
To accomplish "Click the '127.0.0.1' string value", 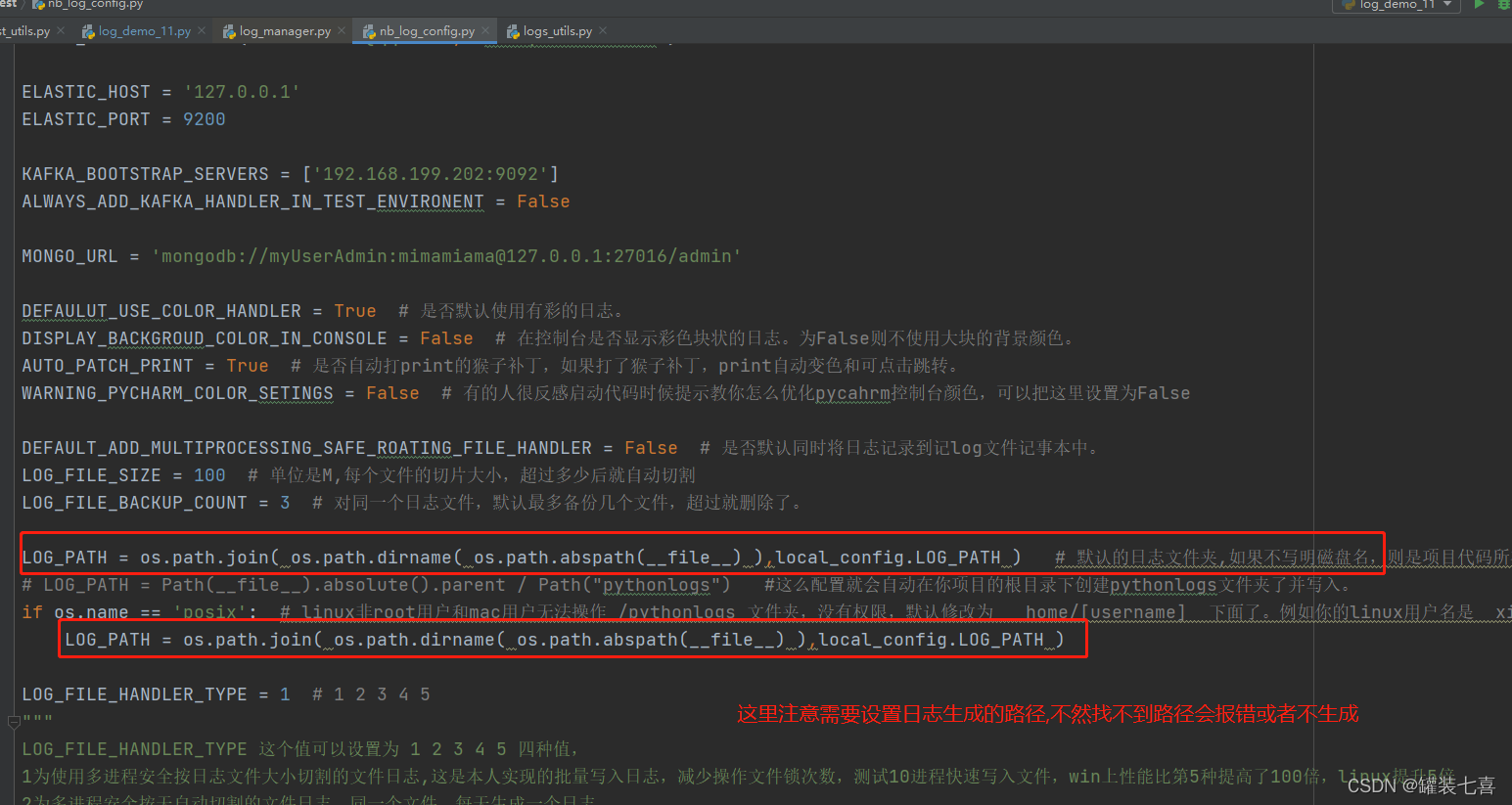I will (x=242, y=92).
